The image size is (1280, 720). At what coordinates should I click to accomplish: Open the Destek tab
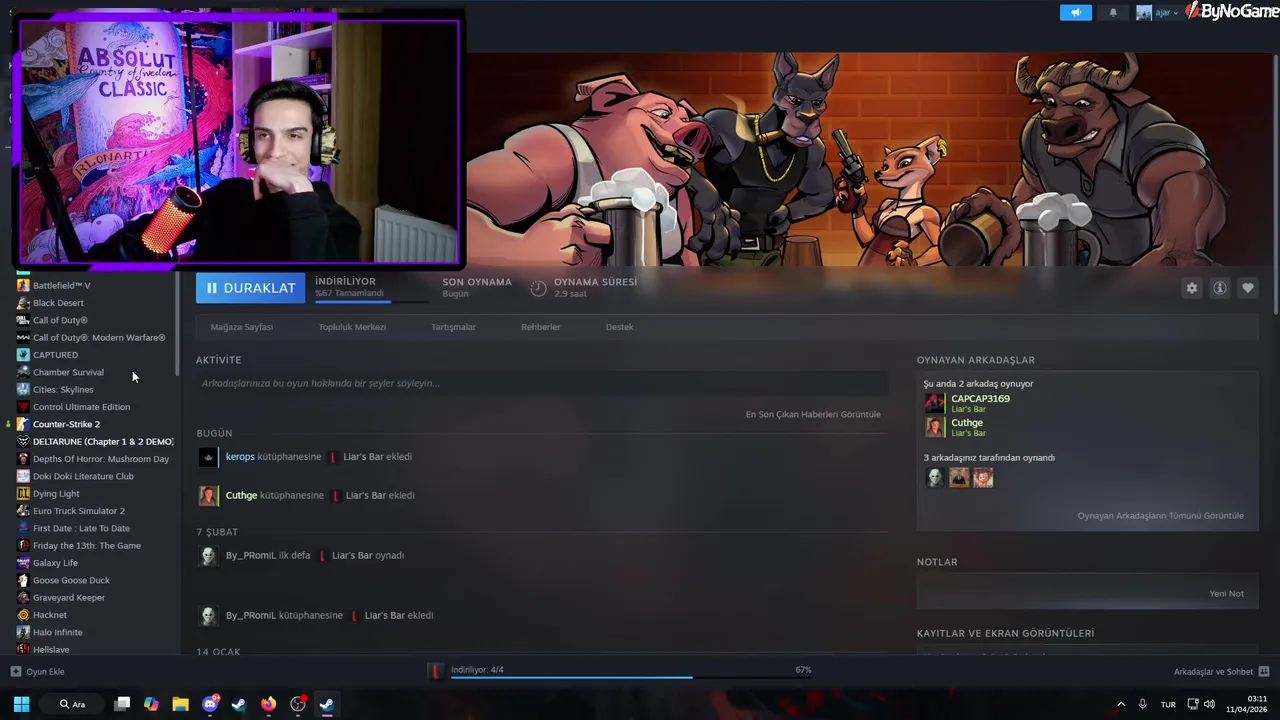tap(619, 327)
